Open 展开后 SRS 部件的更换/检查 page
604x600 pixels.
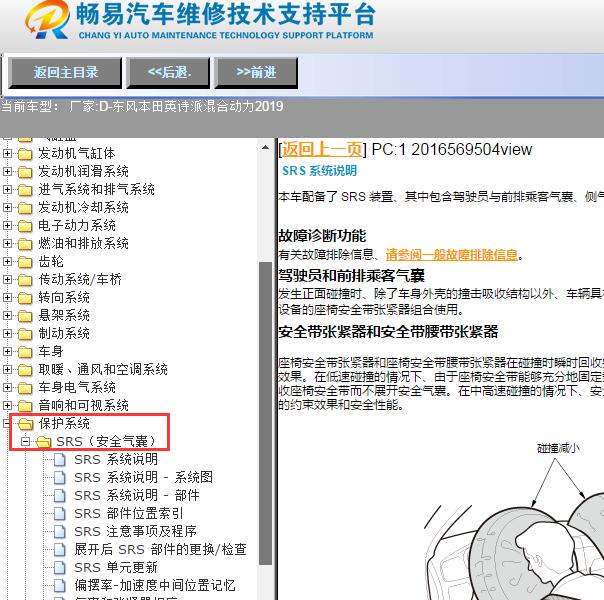click(160, 550)
